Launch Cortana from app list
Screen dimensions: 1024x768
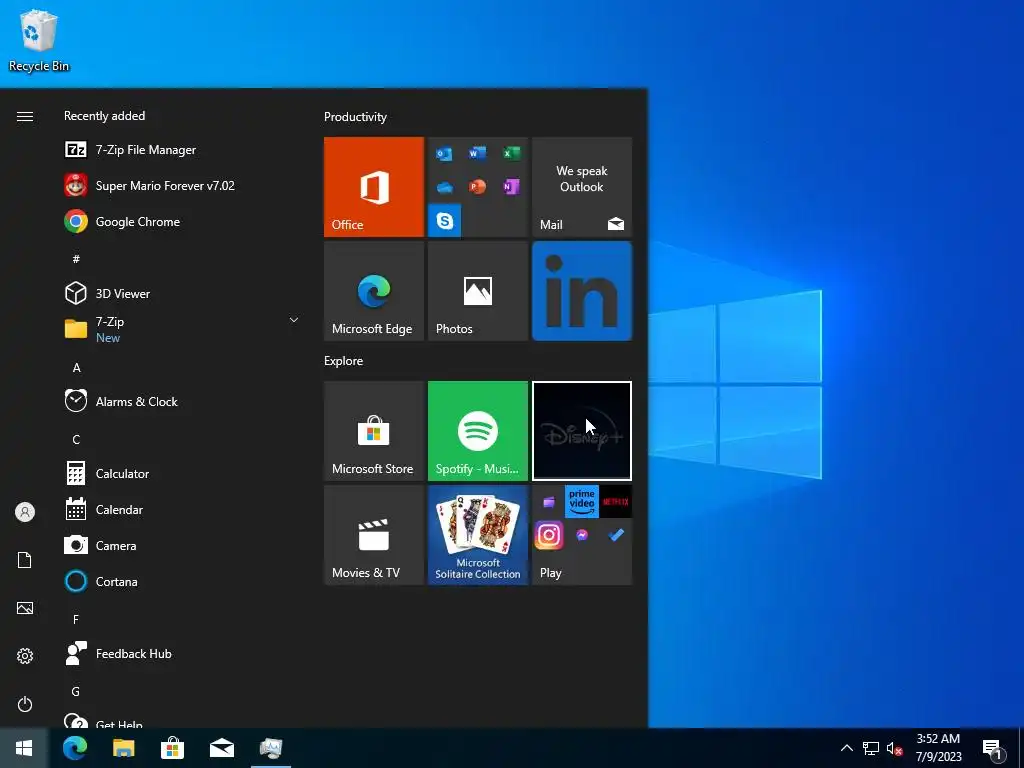[x=183, y=581]
